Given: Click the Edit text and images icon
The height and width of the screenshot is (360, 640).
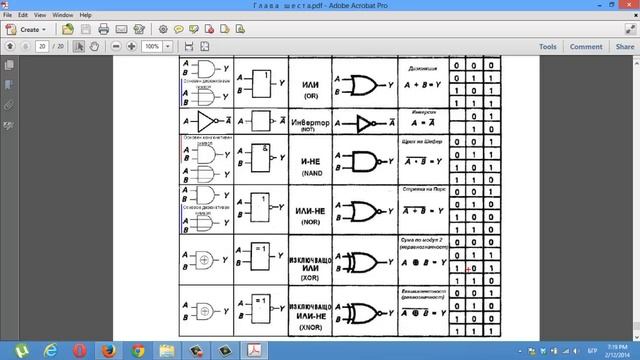Looking at the screenshot, I should [x=139, y=29].
